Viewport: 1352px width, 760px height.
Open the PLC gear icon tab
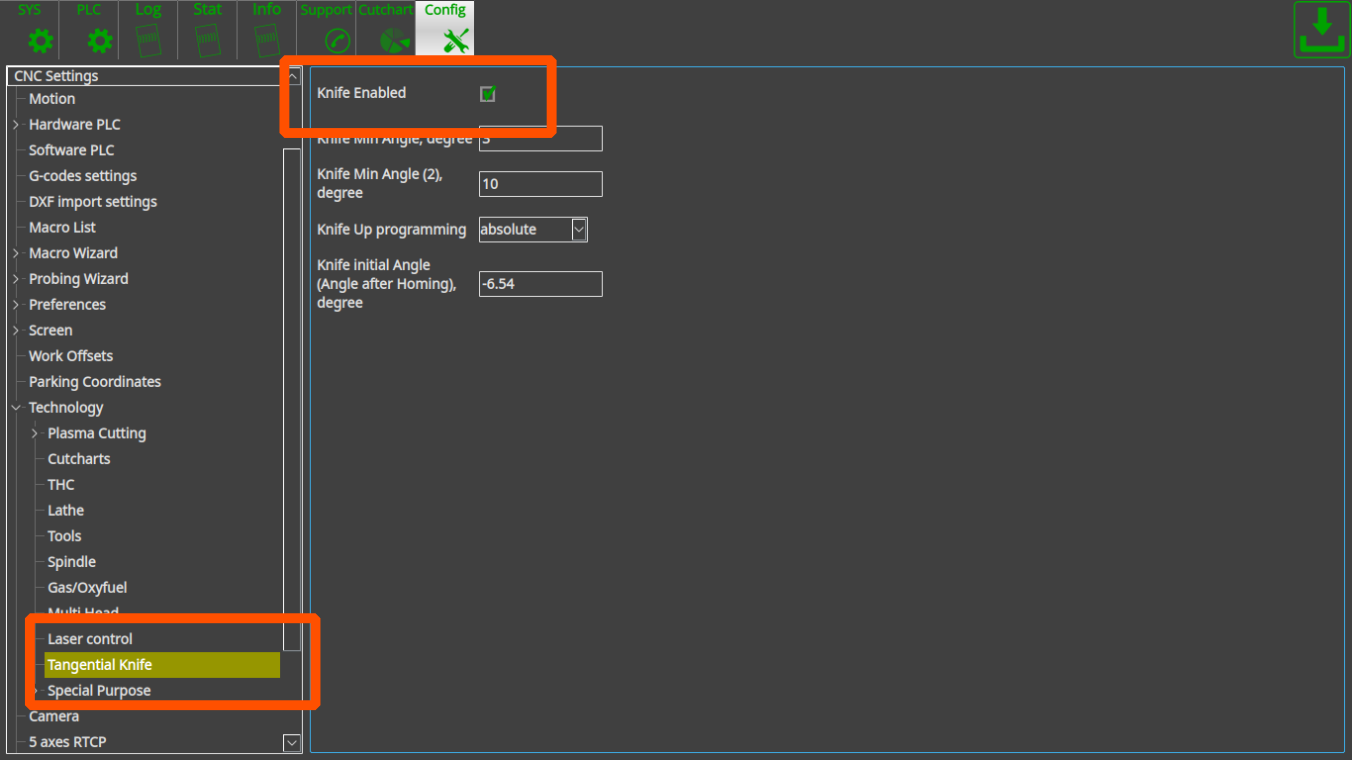(89, 29)
